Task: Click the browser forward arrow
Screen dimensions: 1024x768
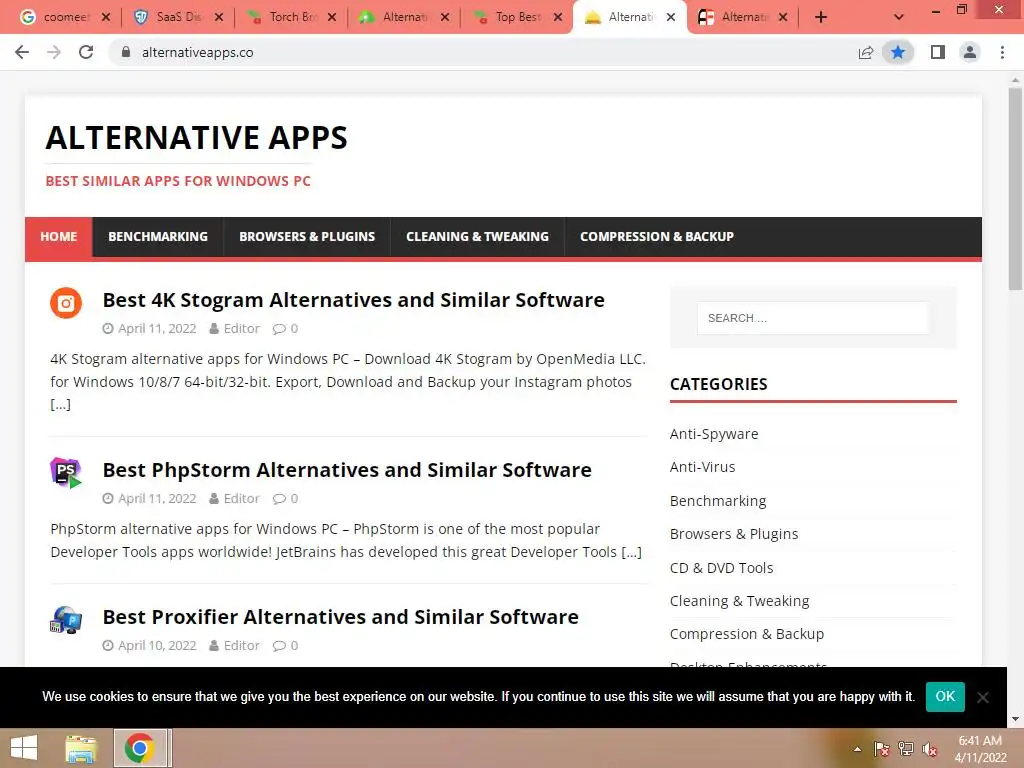Action: coord(54,52)
